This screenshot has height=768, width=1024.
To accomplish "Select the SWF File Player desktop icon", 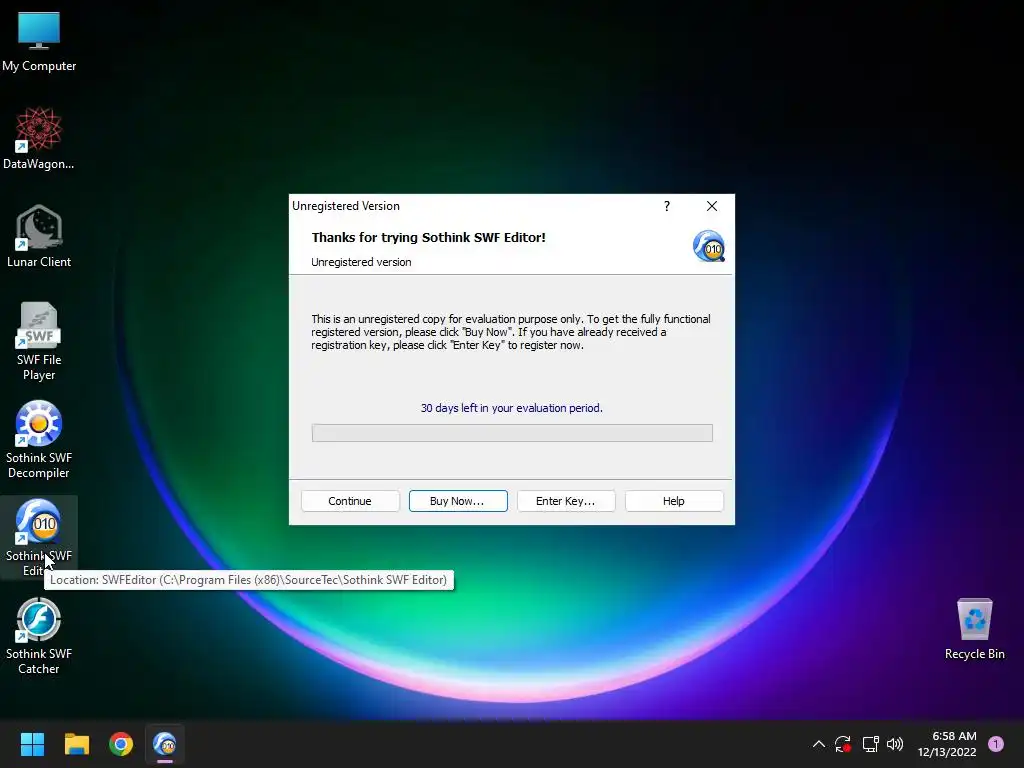I will point(39,342).
